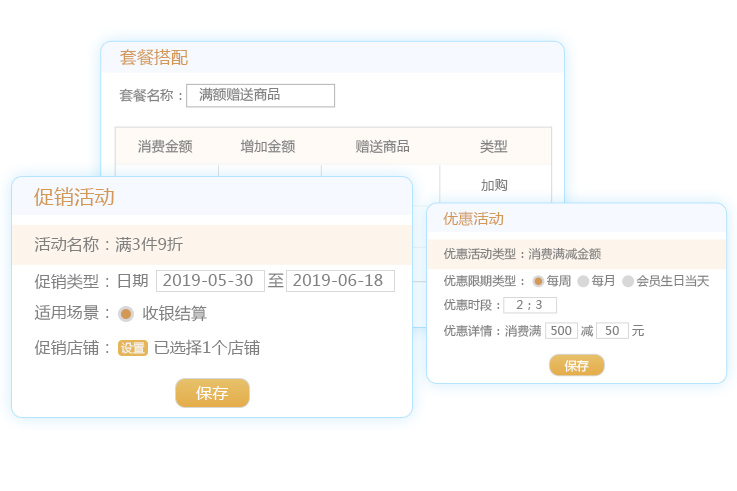Click the 设置 store button
The image size is (737, 491).
[133, 348]
